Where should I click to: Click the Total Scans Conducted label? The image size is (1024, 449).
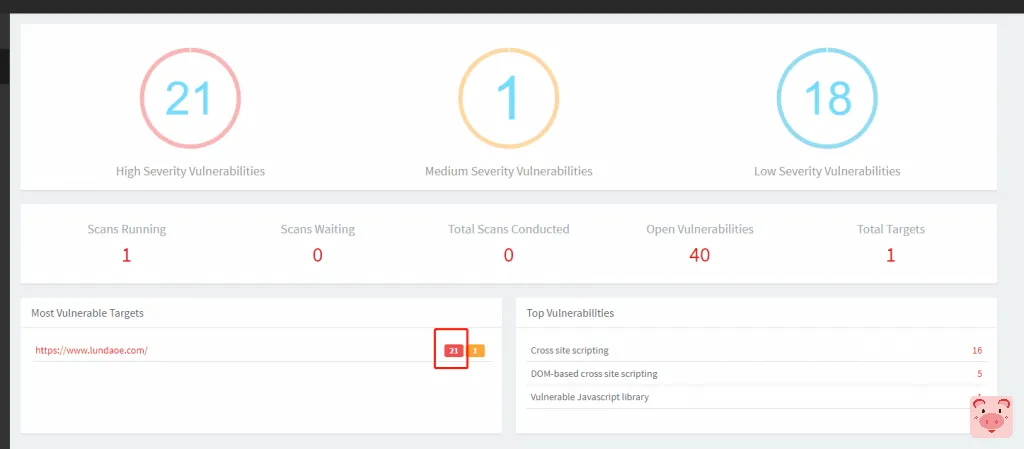click(x=509, y=229)
